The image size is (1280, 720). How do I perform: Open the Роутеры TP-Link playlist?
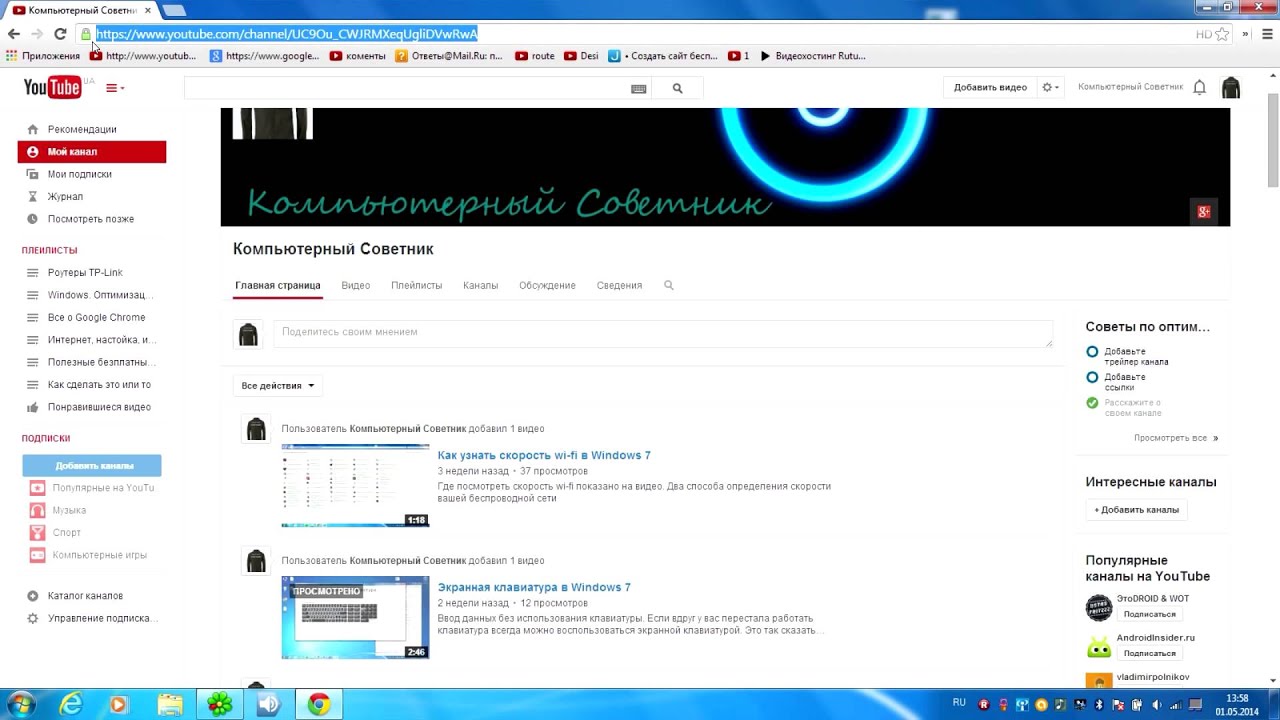click(85, 272)
